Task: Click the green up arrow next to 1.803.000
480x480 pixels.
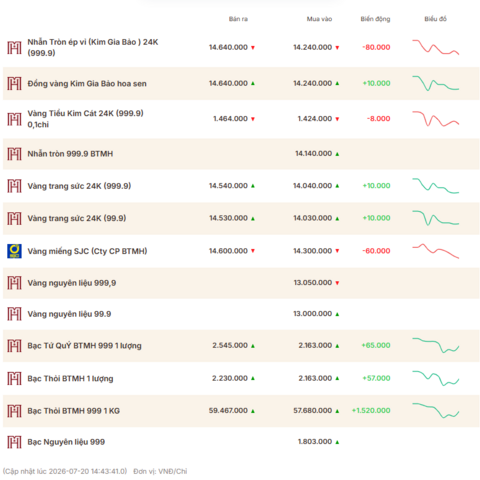Action: tap(337, 442)
